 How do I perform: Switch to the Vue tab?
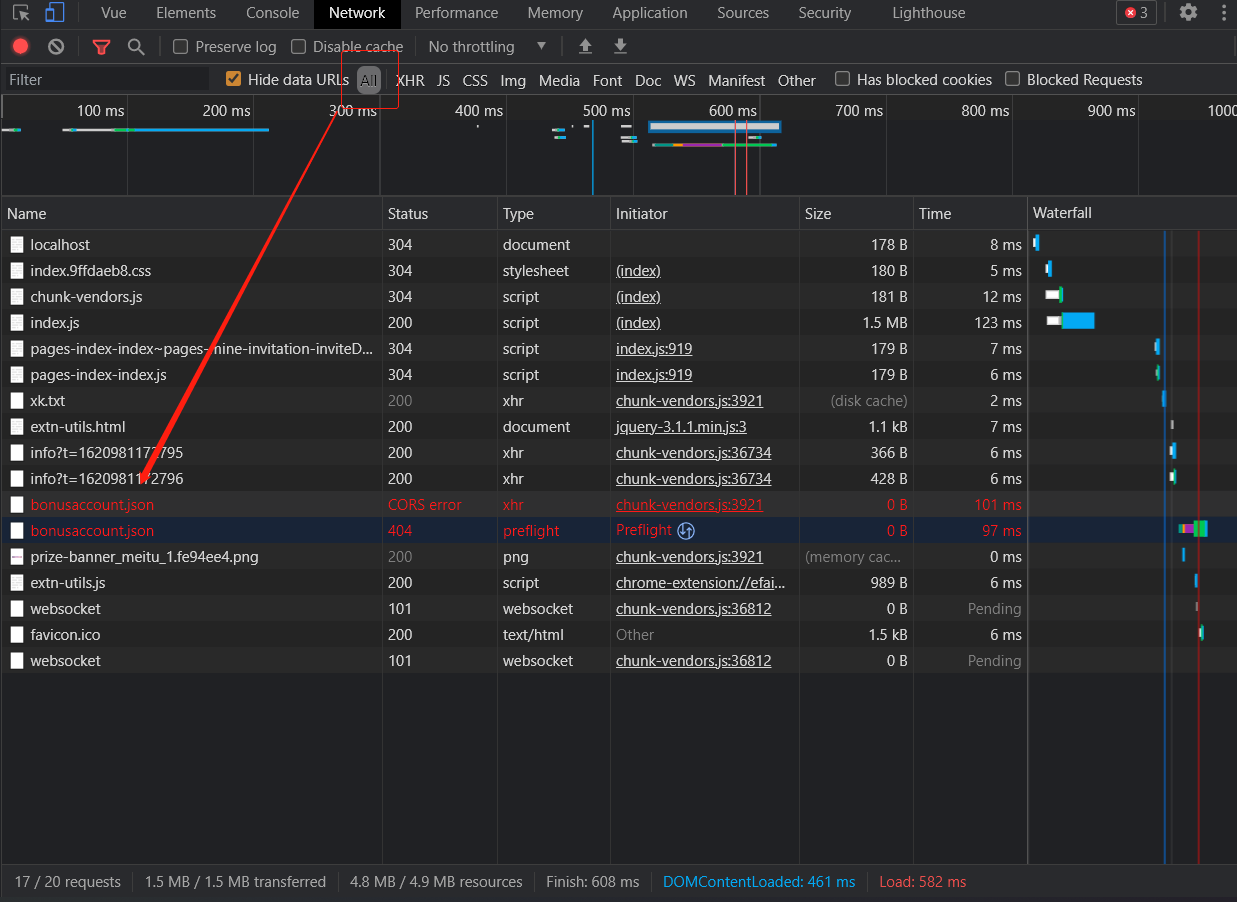point(114,13)
